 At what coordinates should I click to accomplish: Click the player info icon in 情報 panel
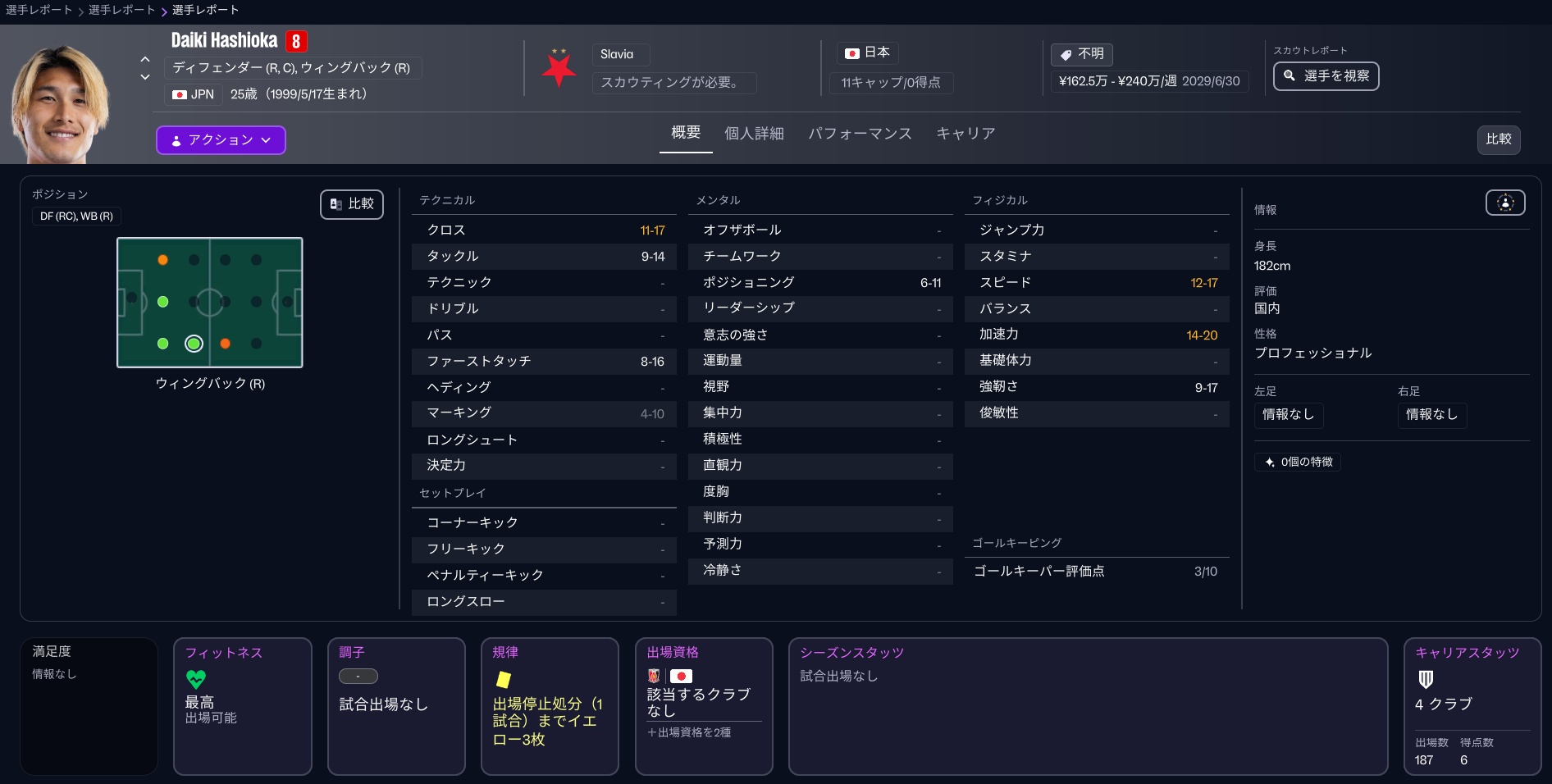1504,203
